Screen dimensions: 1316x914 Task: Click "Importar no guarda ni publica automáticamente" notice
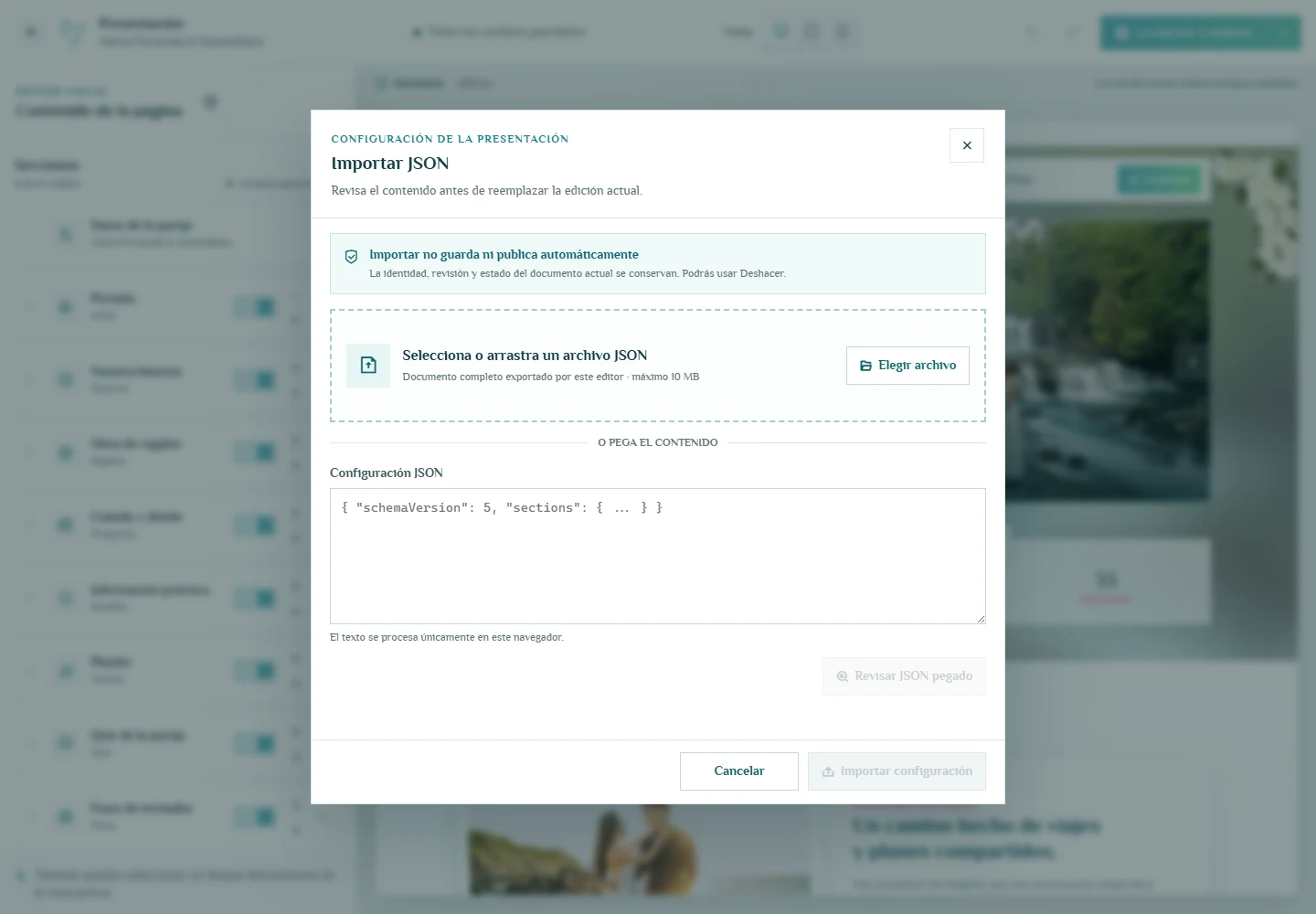click(x=504, y=255)
